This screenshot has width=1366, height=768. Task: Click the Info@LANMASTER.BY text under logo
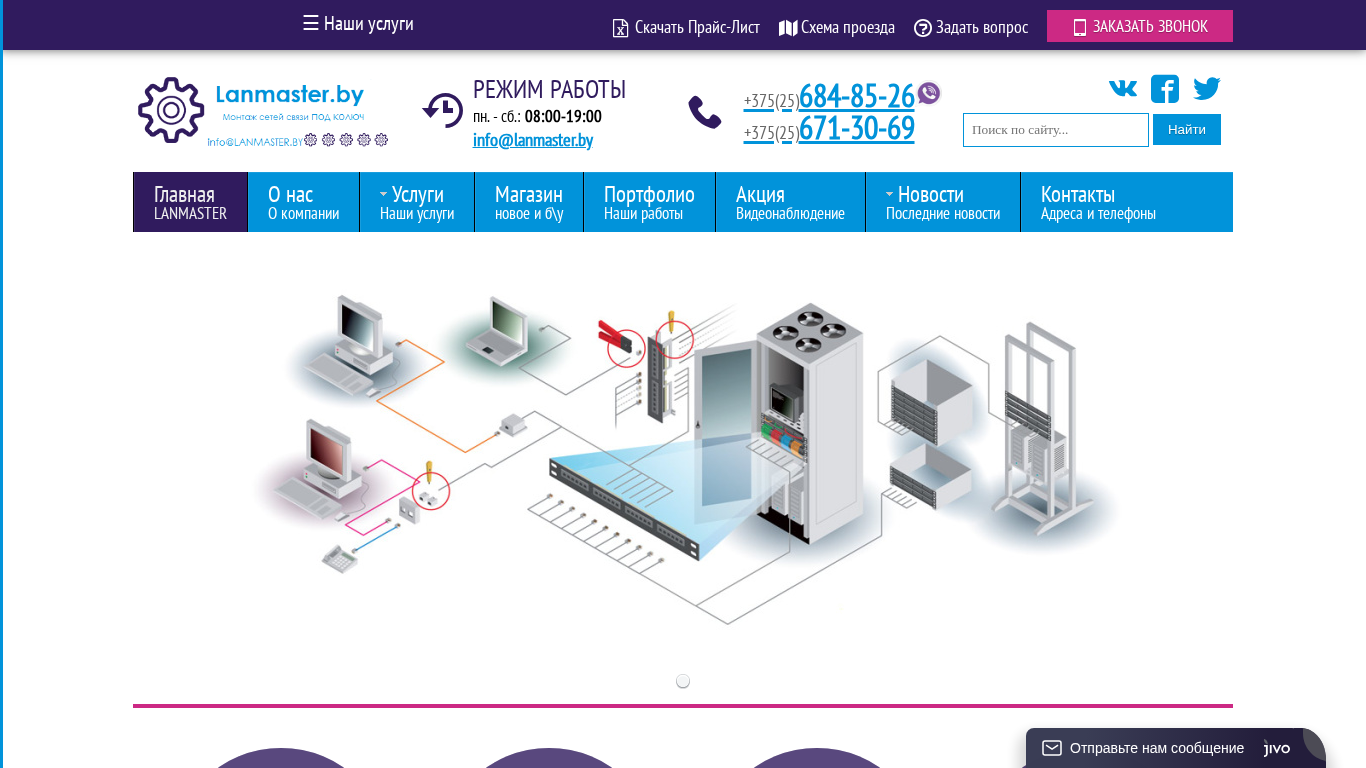click(x=255, y=142)
